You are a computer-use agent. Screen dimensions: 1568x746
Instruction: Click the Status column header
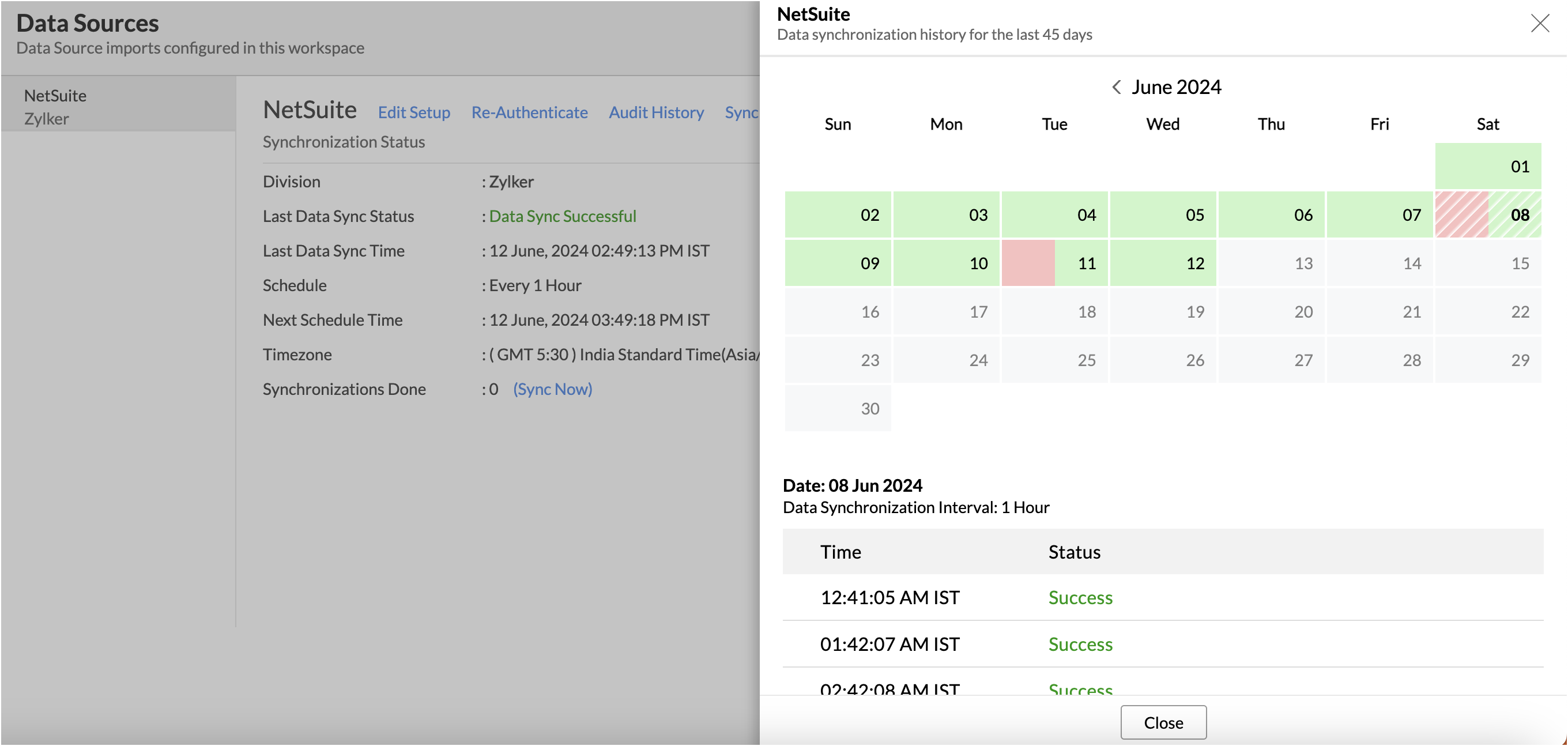coord(1075,552)
